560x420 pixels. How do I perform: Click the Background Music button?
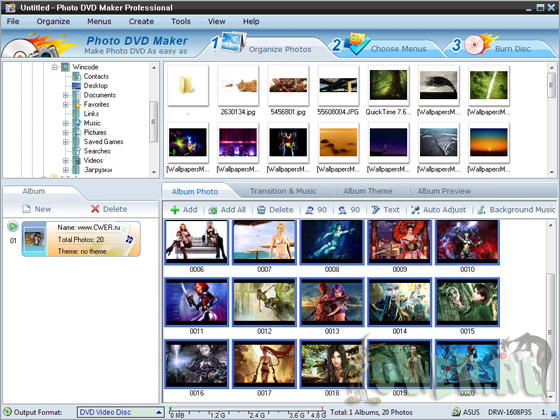(x=516, y=210)
